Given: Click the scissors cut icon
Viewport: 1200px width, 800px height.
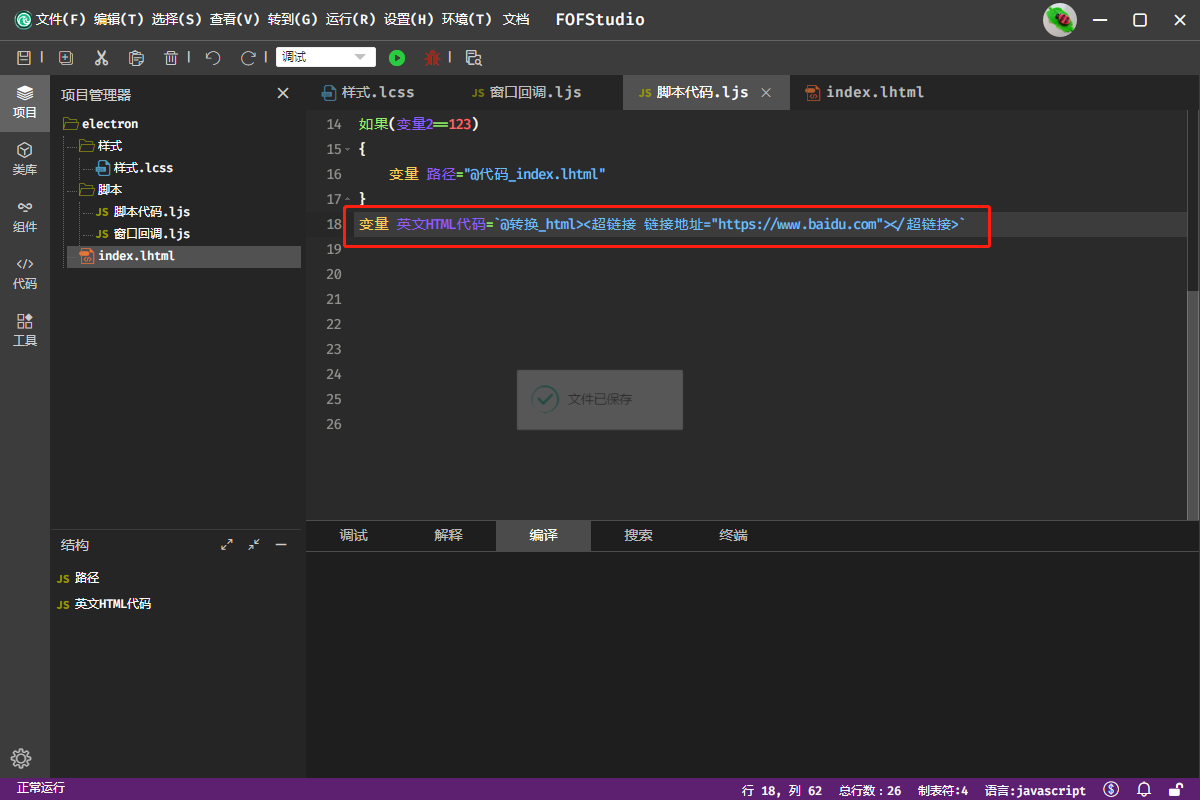Looking at the screenshot, I should tap(101, 58).
